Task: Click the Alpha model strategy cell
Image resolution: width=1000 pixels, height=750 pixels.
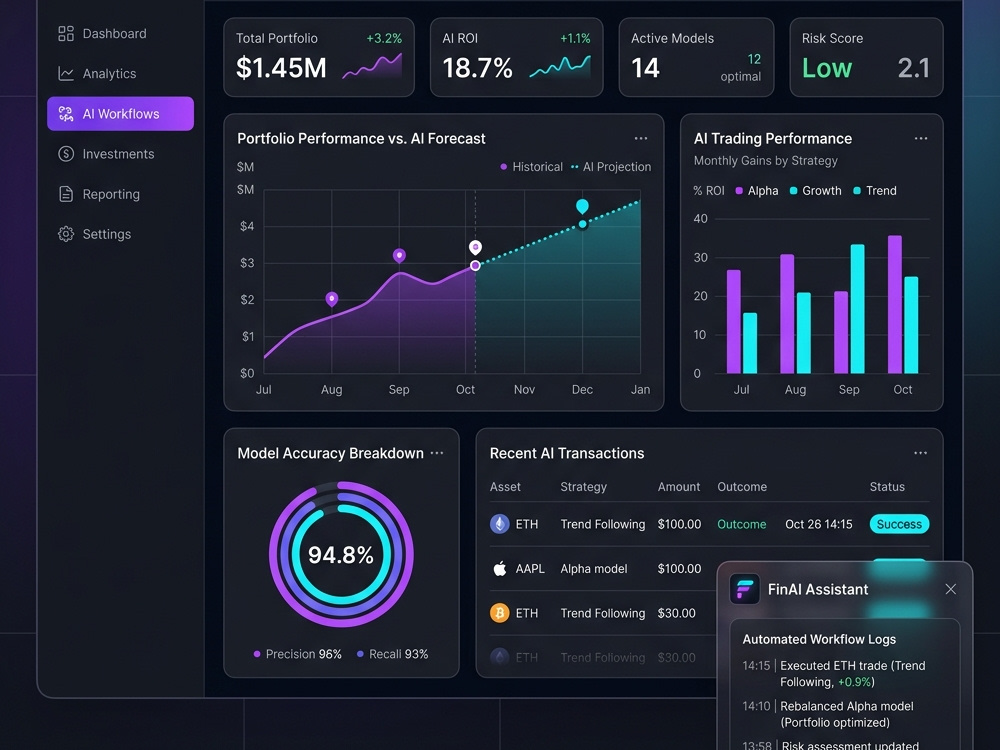Action: click(594, 568)
